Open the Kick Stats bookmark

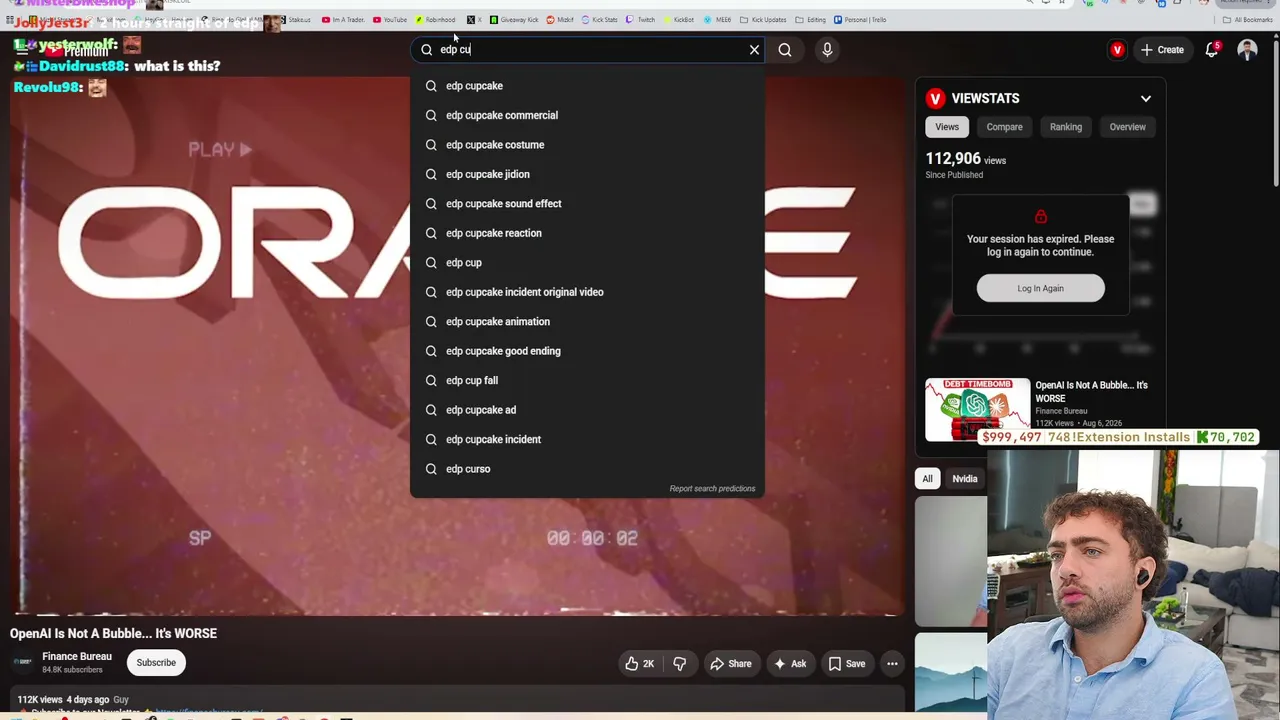pyautogui.click(x=599, y=20)
